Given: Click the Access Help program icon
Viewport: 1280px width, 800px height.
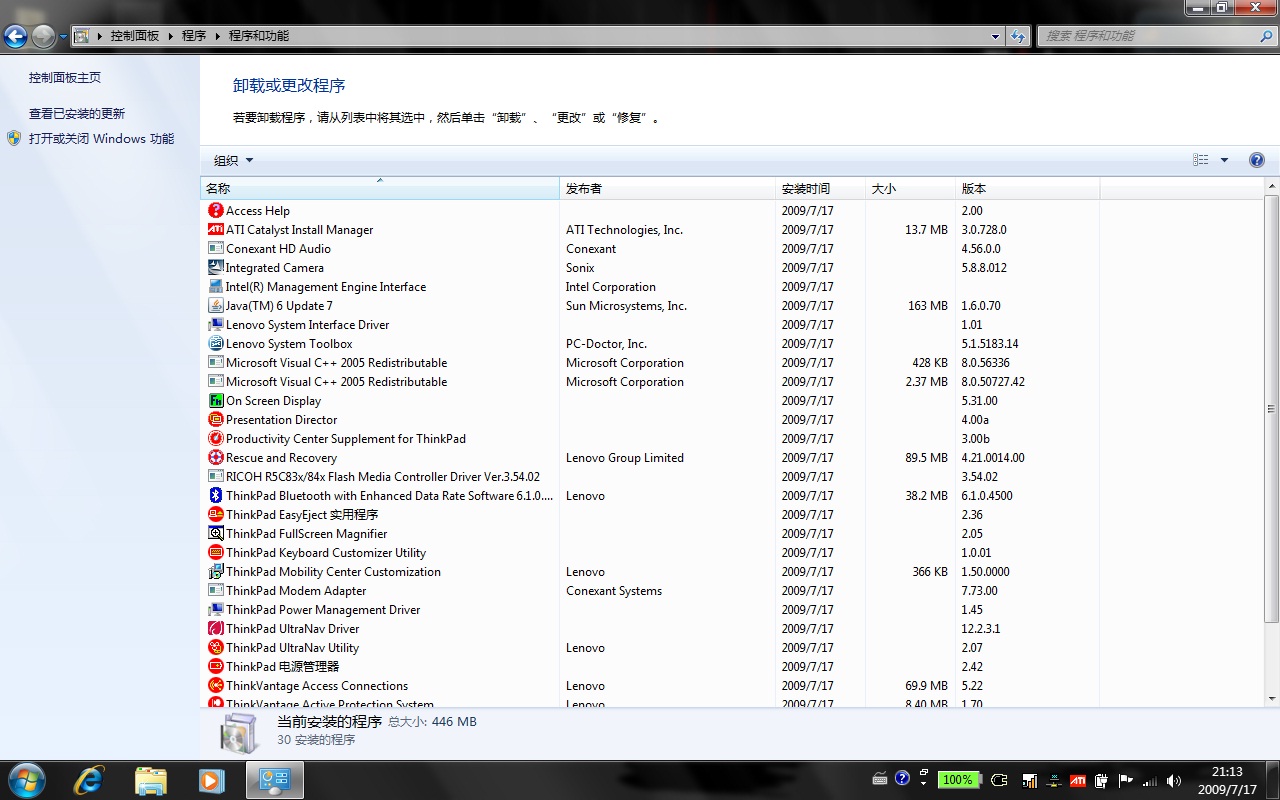Looking at the screenshot, I should point(215,211).
